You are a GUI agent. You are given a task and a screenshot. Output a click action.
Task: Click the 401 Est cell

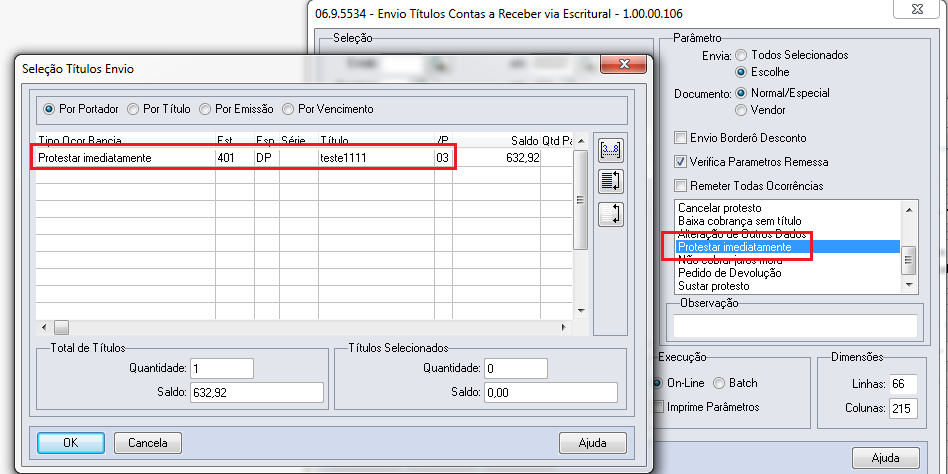pyautogui.click(x=235, y=158)
